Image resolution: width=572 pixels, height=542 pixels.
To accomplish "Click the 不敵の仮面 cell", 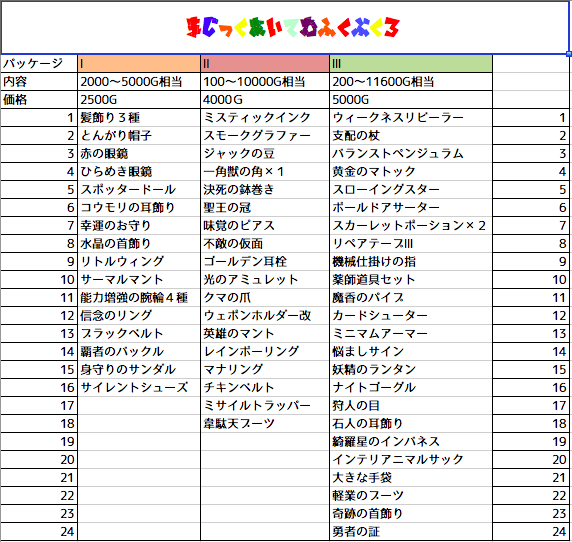I will [265, 244].
